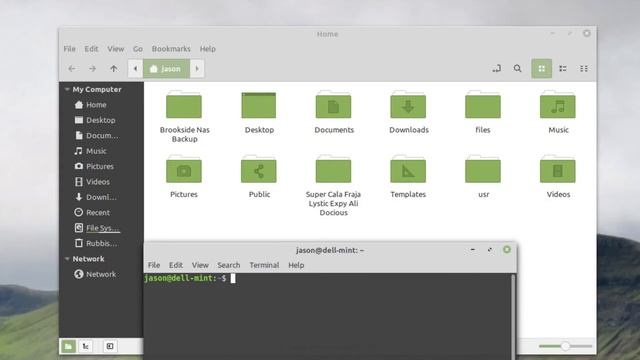
Task: Click the terminal vertical scrollbar
Action: 513,316
